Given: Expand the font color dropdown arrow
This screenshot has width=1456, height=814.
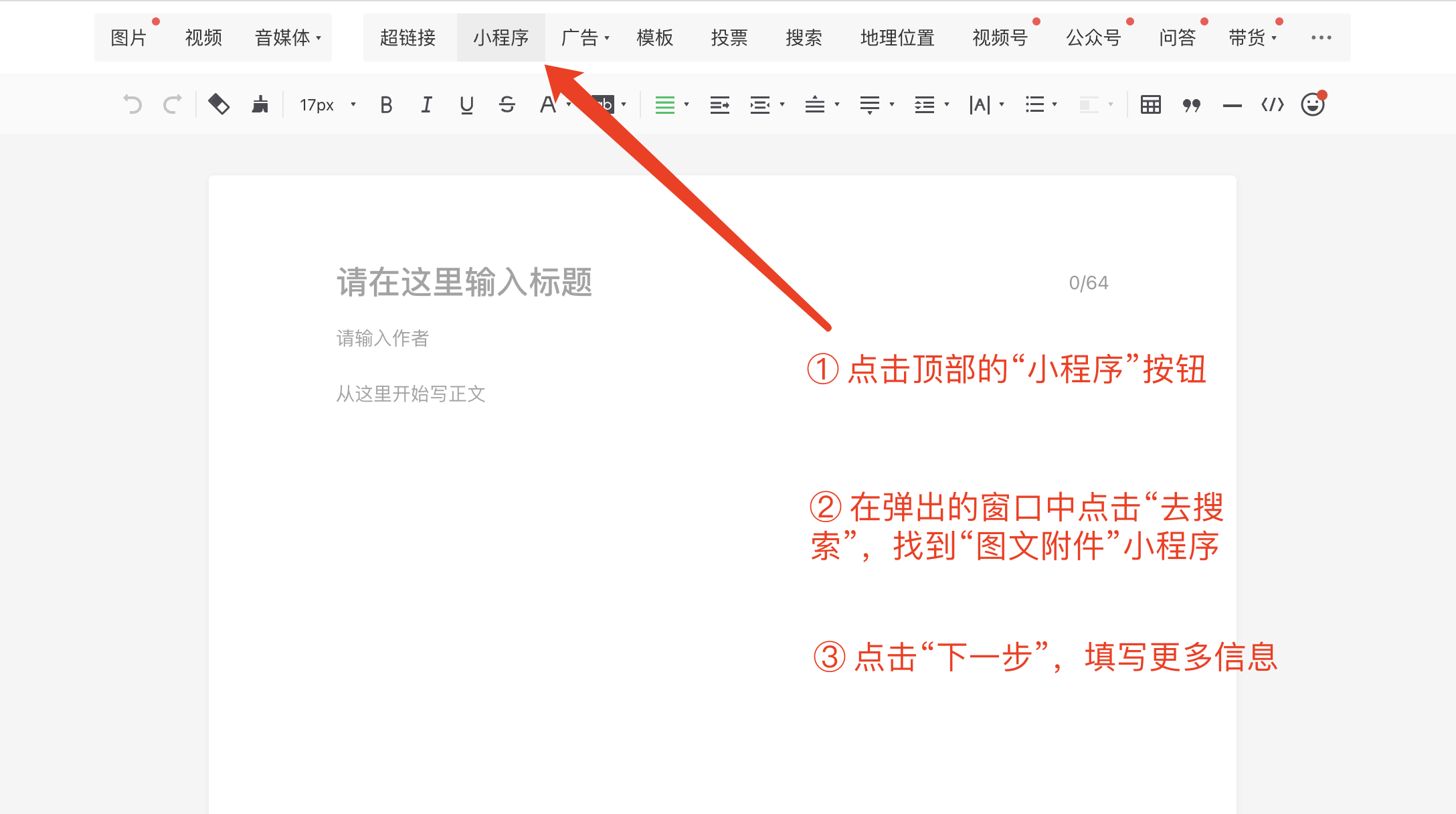Looking at the screenshot, I should click(569, 104).
